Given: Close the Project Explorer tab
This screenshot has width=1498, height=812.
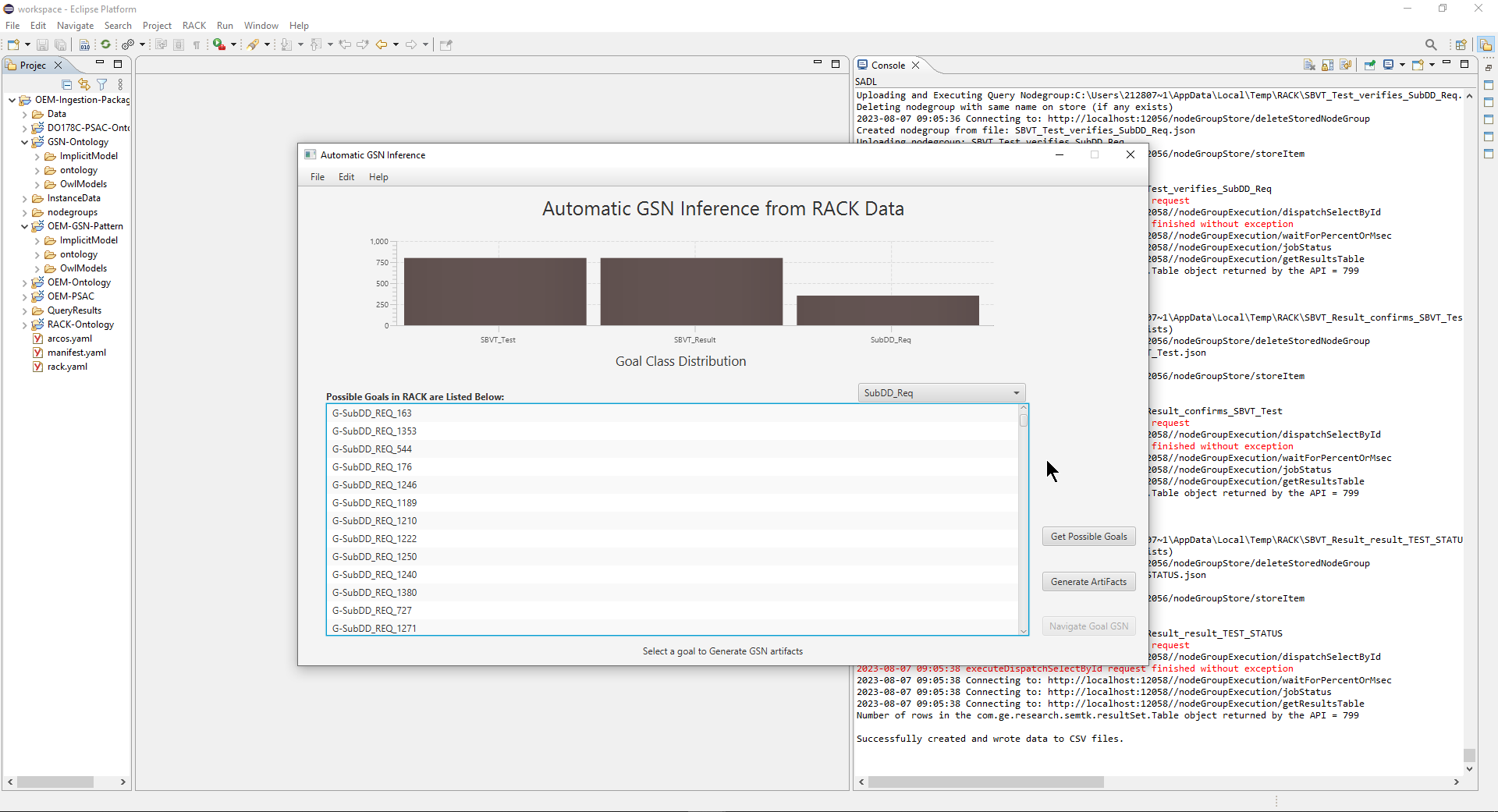Looking at the screenshot, I should [59, 66].
